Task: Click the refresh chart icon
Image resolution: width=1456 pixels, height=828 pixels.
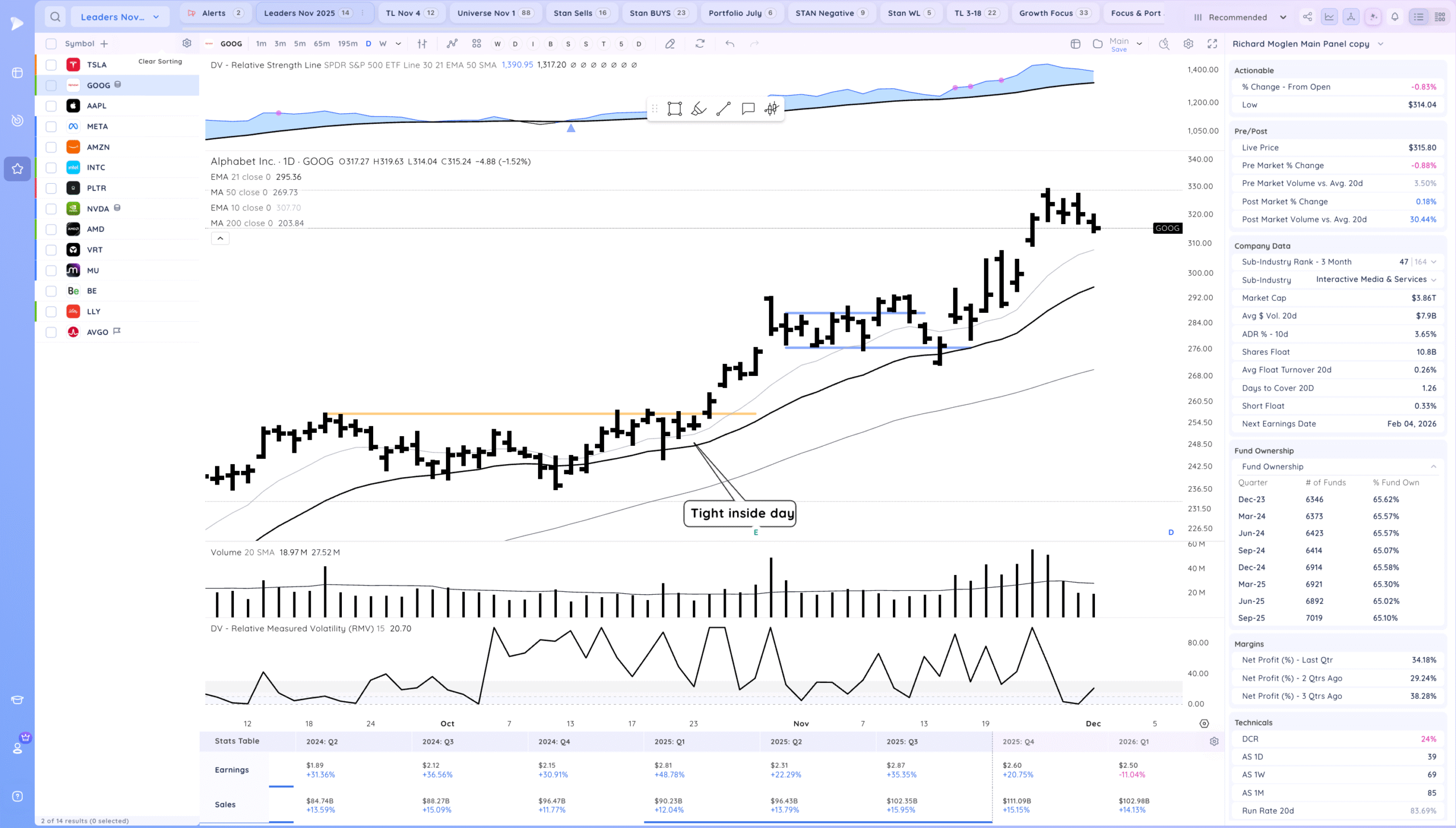Action: 700,44
